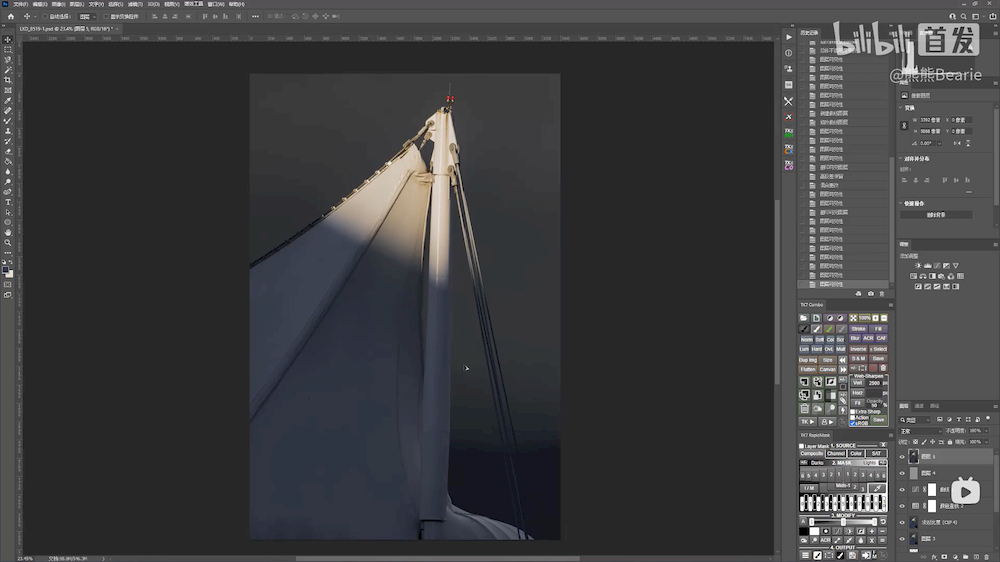
Task: Uncheck the sRGB checkbox
Action: [x=853, y=423]
